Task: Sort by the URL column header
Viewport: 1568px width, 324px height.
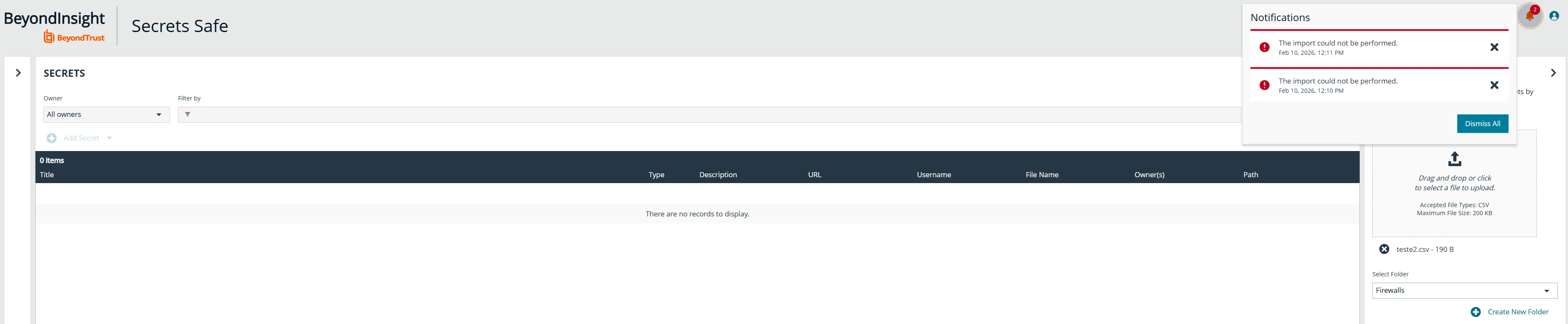Action: 814,175
